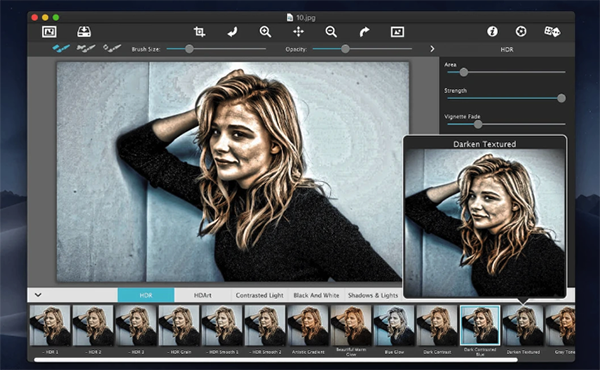Adjust the Opacity slider

(x=362, y=49)
